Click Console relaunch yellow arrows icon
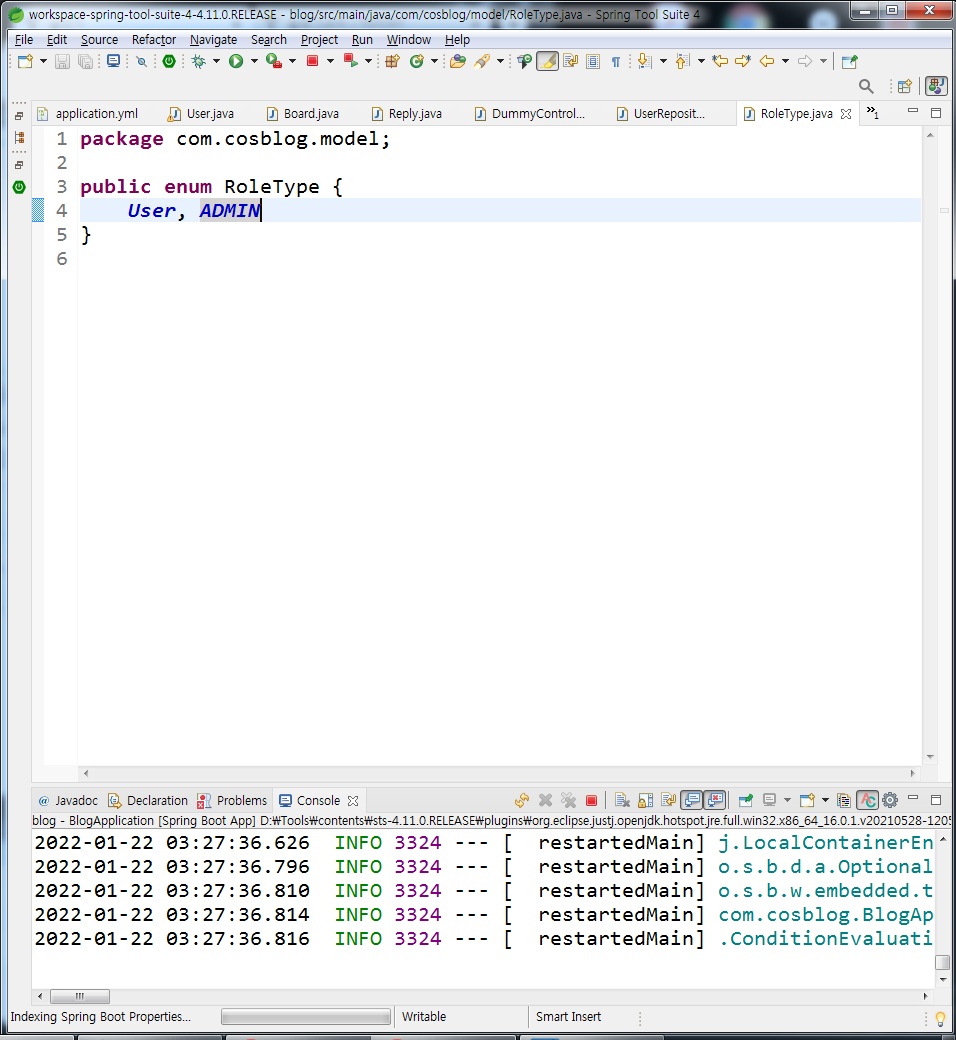Image resolution: width=956 pixels, height=1040 pixels. click(522, 801)
